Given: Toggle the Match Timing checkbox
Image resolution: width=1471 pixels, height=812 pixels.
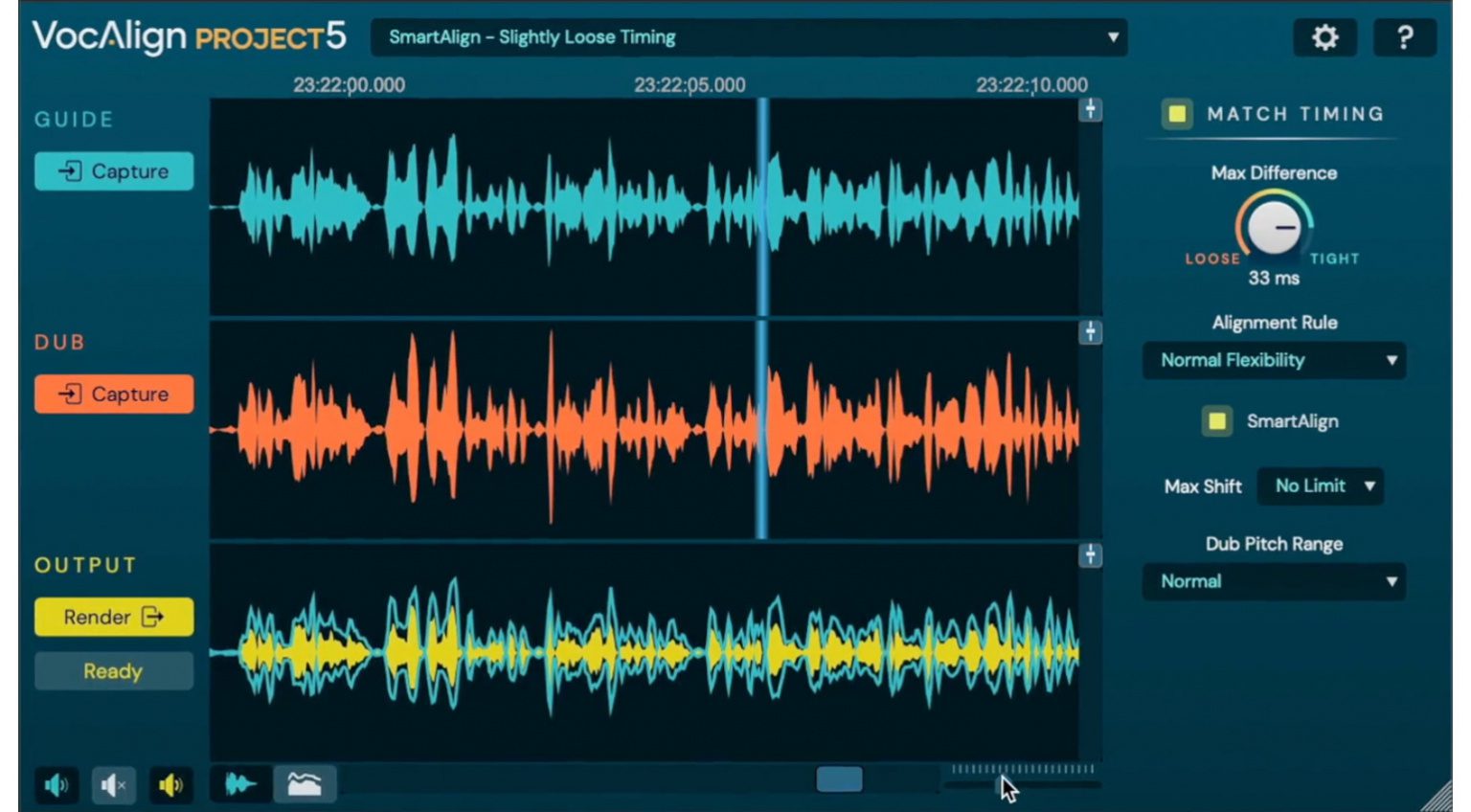Looking at the screenshot, I should pos(1178,113).
